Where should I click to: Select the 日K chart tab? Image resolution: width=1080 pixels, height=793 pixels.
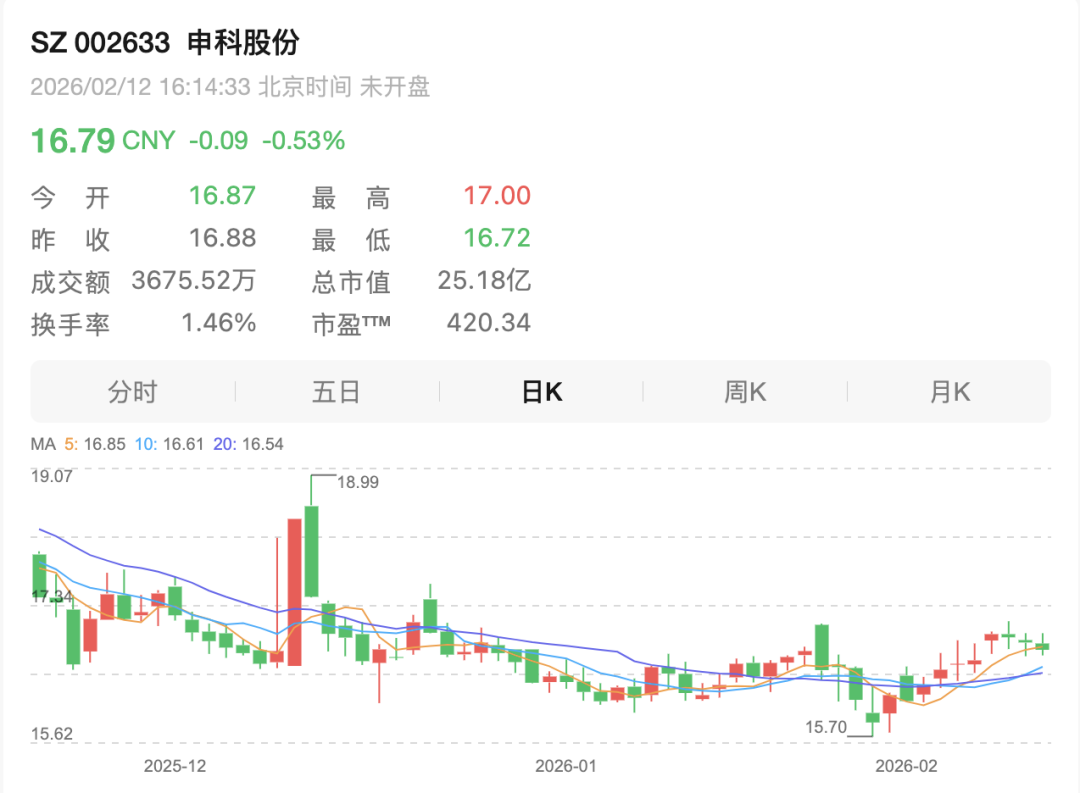pyautogui.click(x=542, y=392)
